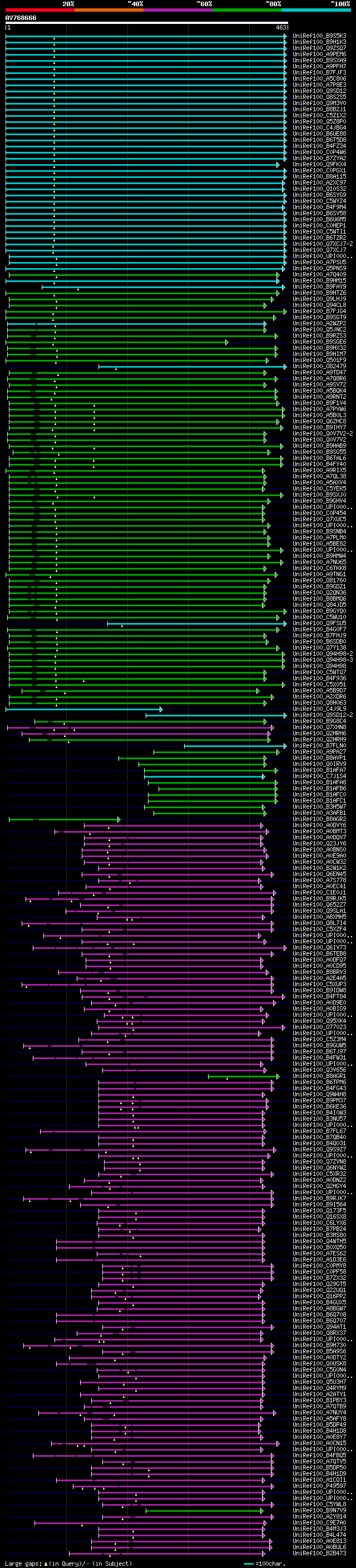Select hit label UniRef100_B4FZ34
This screenshot has height=1568, width=356.
click(319, 146)
